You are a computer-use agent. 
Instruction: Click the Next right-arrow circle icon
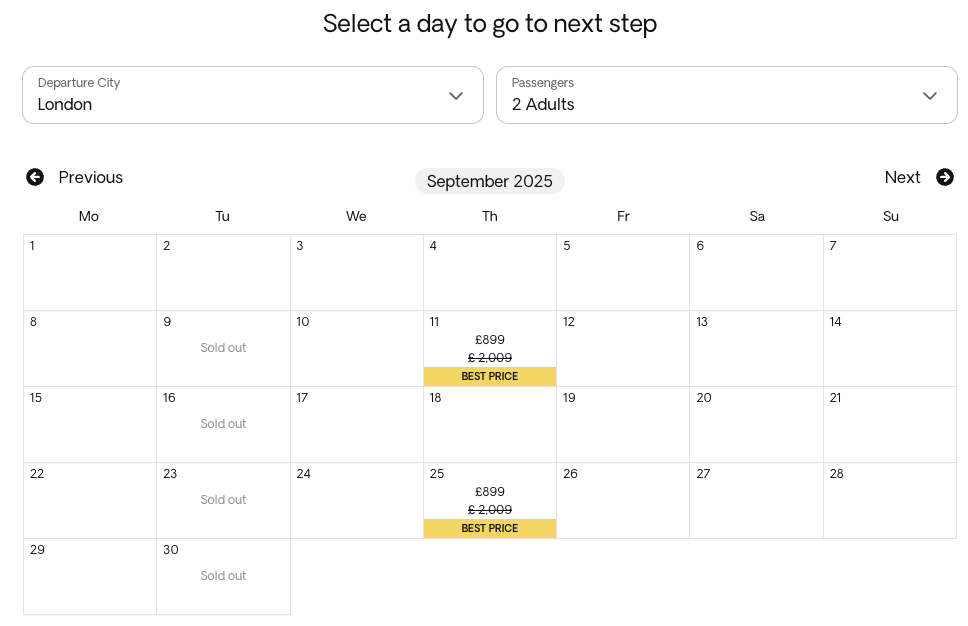coord(945,177)
